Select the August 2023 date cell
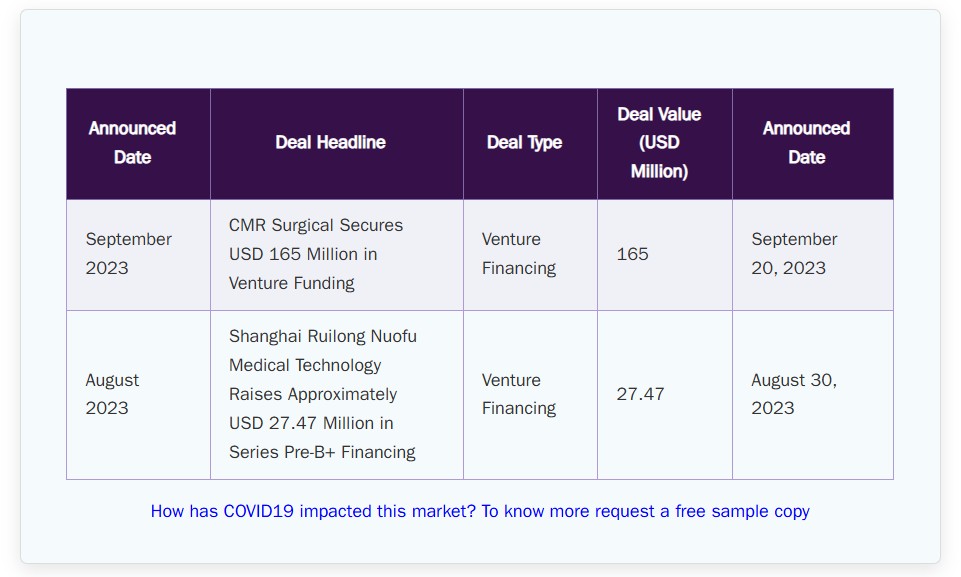Viewport: 961px width, 577px height. tap(139, 395)
